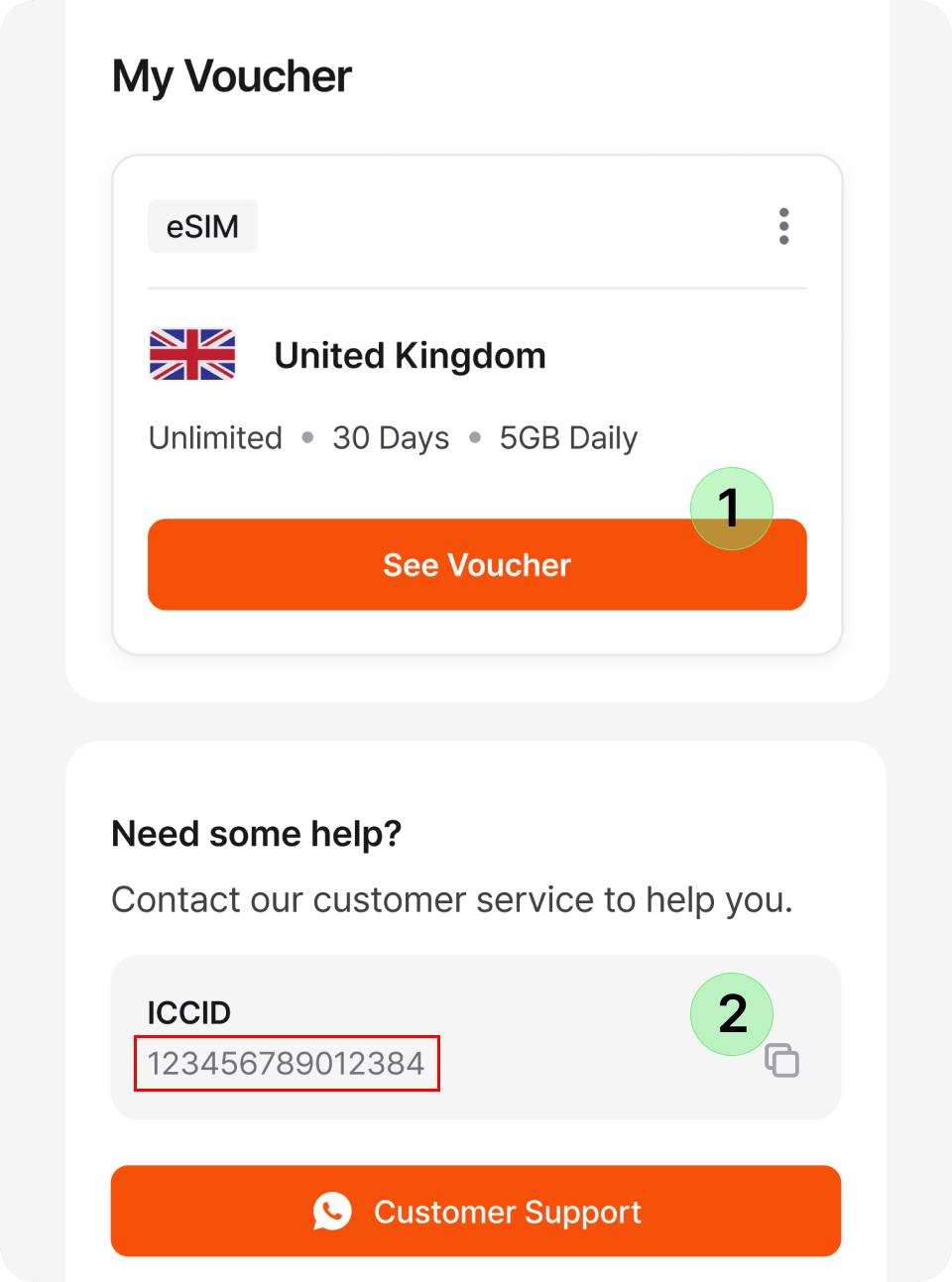952x1282 pixels.
Task: Click the 5GB Daily allowance text
Action: (568, 437)
